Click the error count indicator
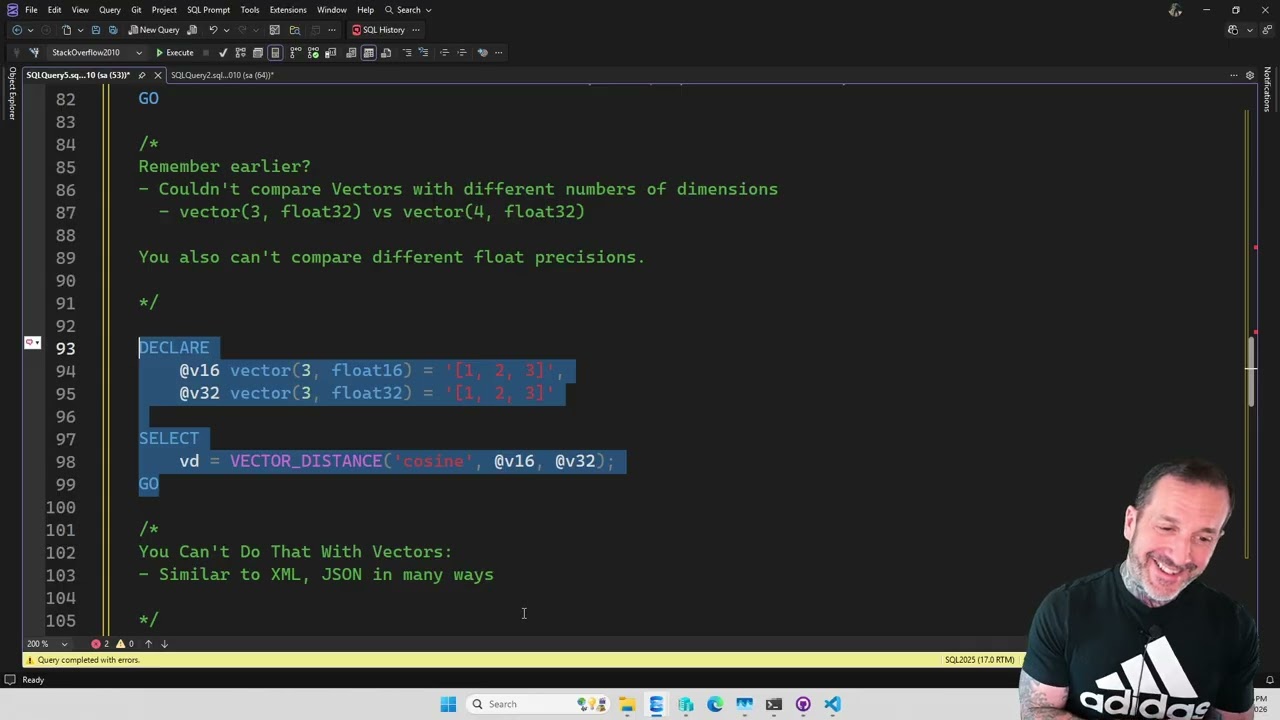 tap(100, 643)
